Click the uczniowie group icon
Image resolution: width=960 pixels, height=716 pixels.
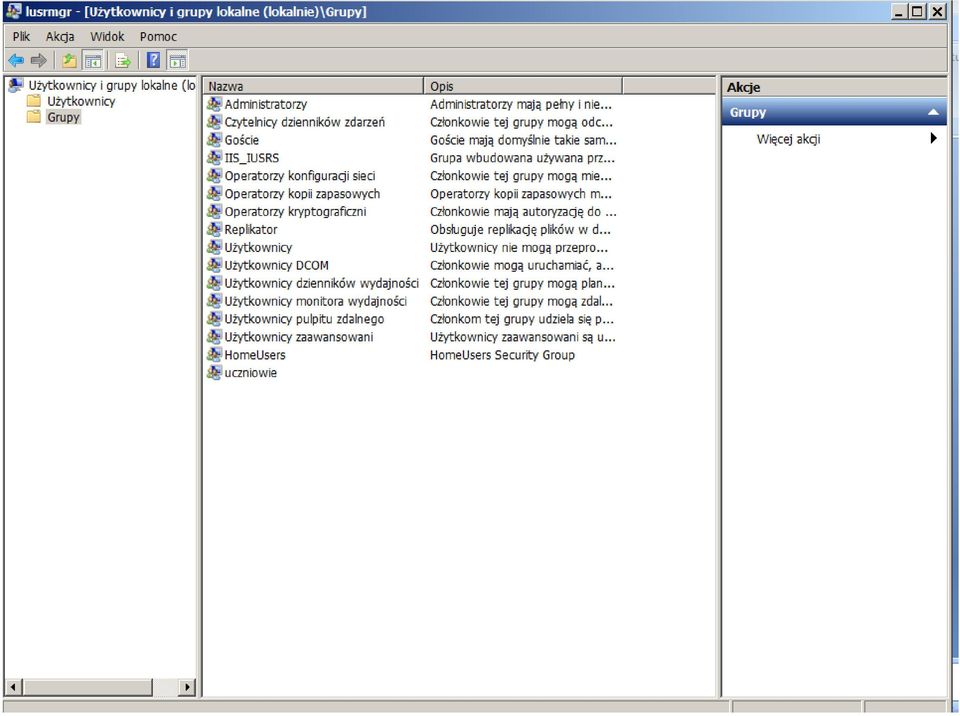(214, 372)
